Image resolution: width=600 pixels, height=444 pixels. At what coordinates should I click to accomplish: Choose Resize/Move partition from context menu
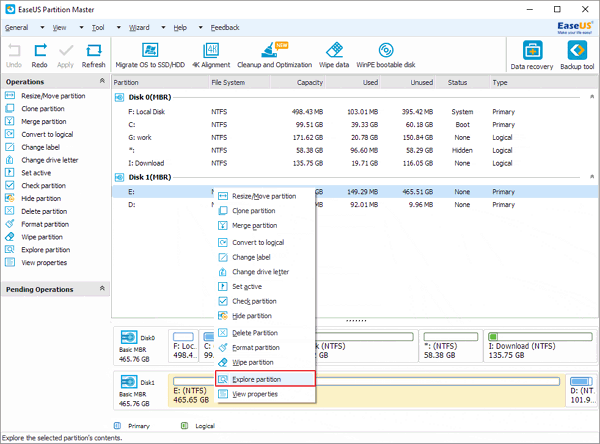point(265,196)
